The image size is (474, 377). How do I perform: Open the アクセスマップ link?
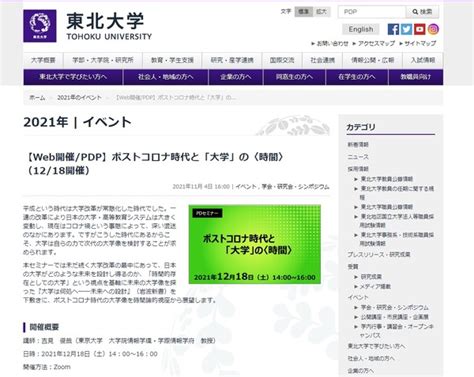click(376, 43)
